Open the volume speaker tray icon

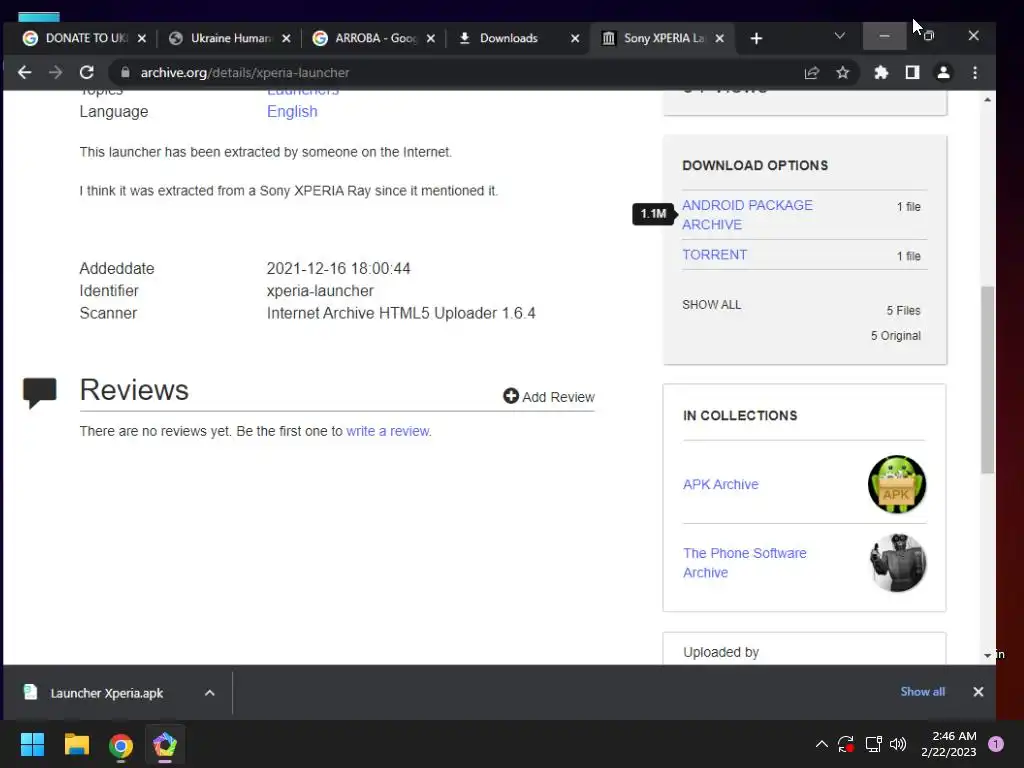pyautogui.click(x=899, y=744)
